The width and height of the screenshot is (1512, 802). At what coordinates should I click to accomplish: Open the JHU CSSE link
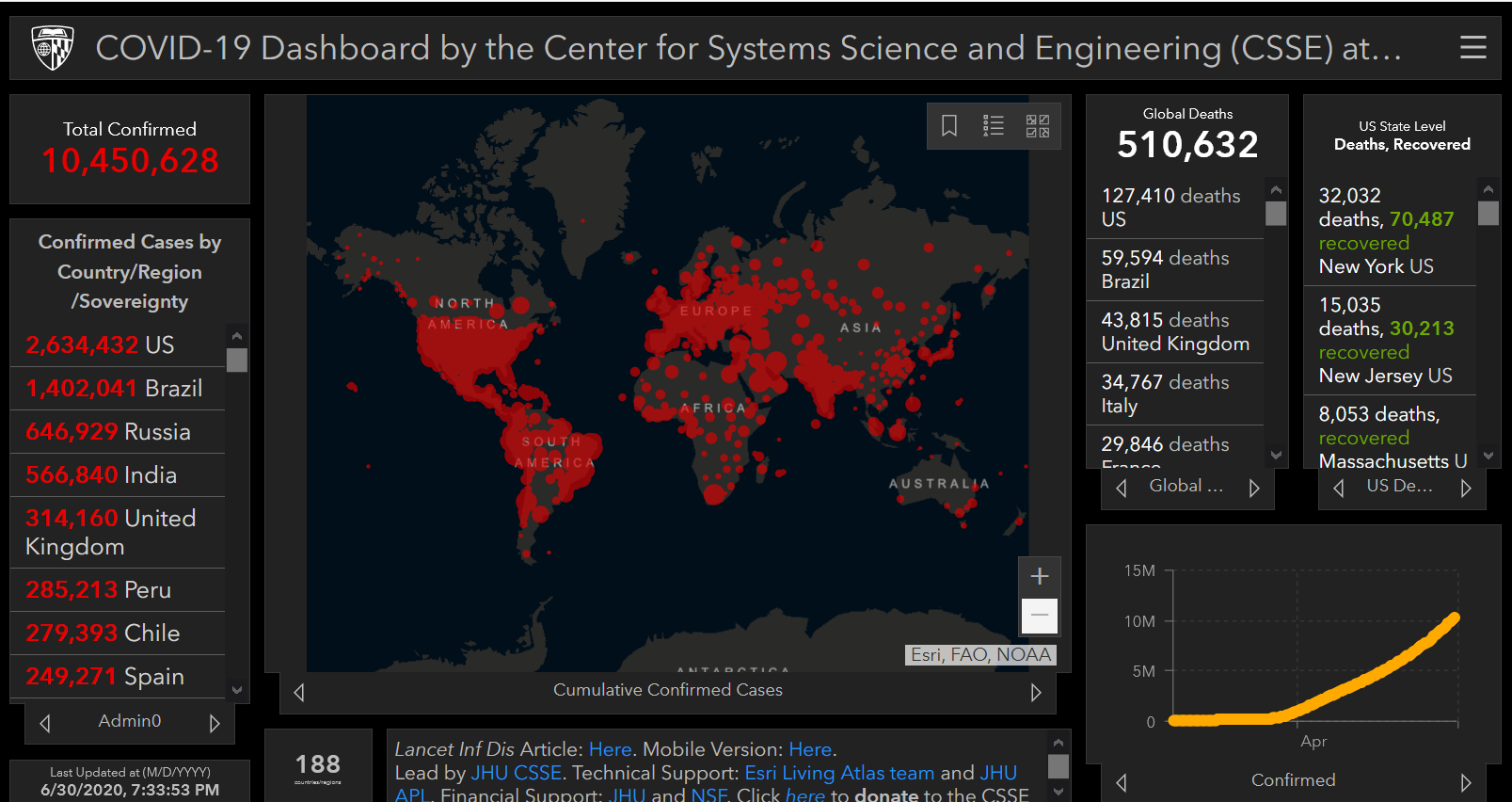516,773
